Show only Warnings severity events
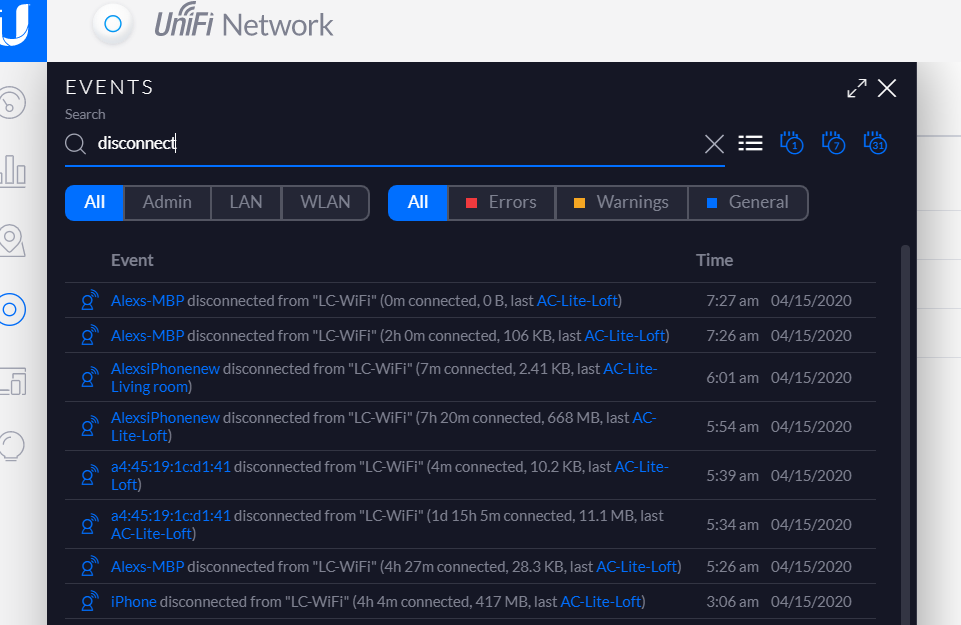Viewport: 961px width, 625px height. [621, 202]
